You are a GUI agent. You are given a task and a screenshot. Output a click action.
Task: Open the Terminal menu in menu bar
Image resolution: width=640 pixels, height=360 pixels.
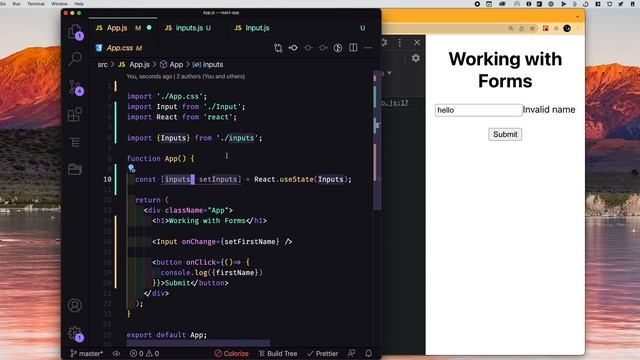[x=36, y=4]
